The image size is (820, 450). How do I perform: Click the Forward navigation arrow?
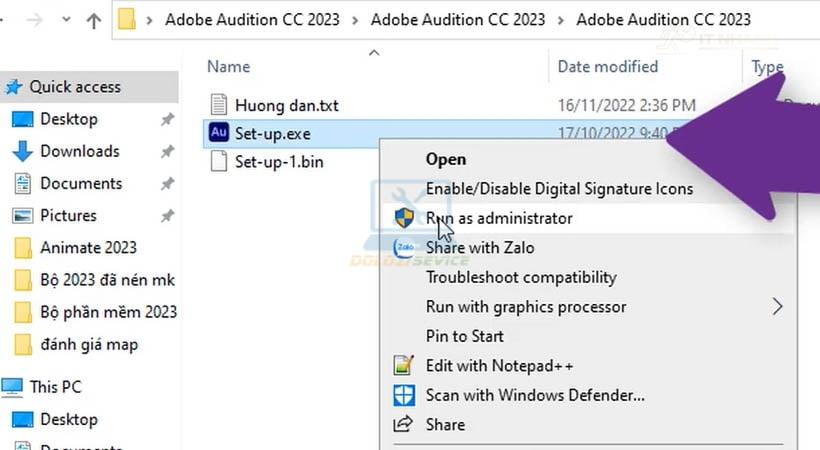click(35, 20)
